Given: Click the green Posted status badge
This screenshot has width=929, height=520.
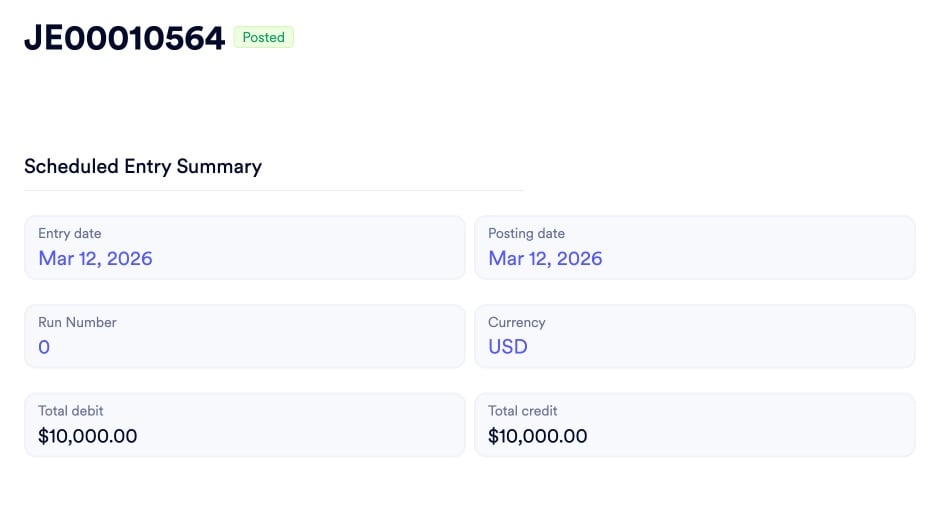Looking at the screenshot, I should click(264, 38).
